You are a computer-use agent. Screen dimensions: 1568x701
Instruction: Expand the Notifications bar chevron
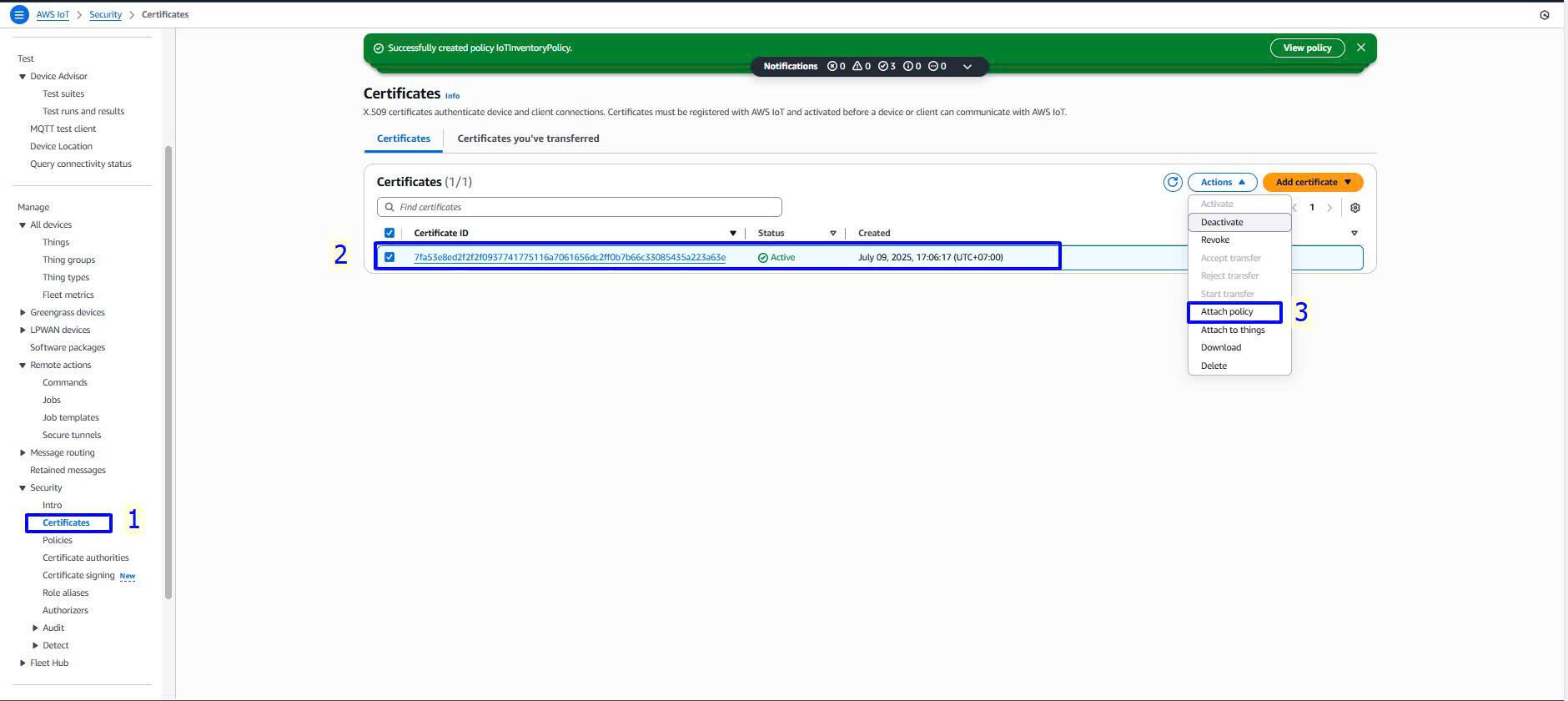(967, 67)
